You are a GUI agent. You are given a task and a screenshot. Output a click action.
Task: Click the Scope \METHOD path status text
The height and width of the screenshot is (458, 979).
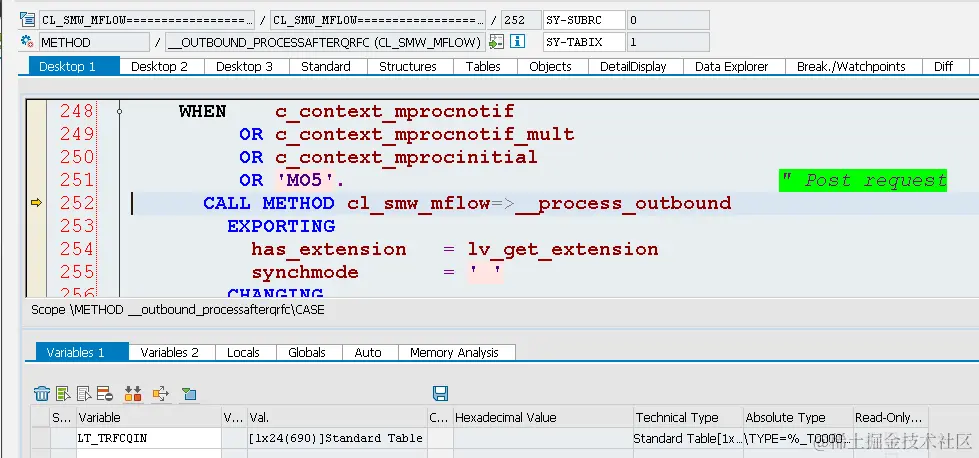click(178, 309)
